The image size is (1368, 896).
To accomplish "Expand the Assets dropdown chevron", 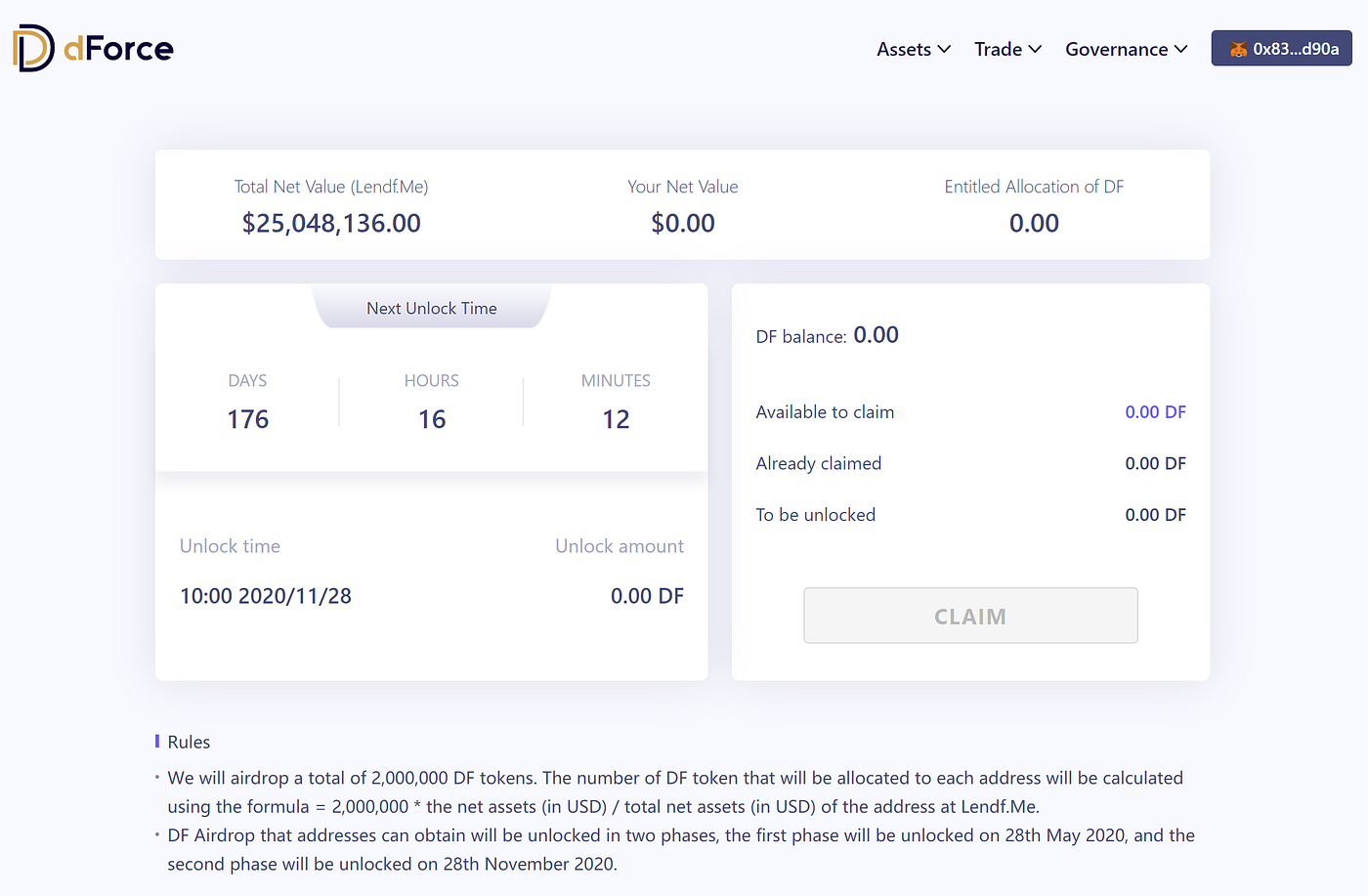I will (x=944, y=49).
